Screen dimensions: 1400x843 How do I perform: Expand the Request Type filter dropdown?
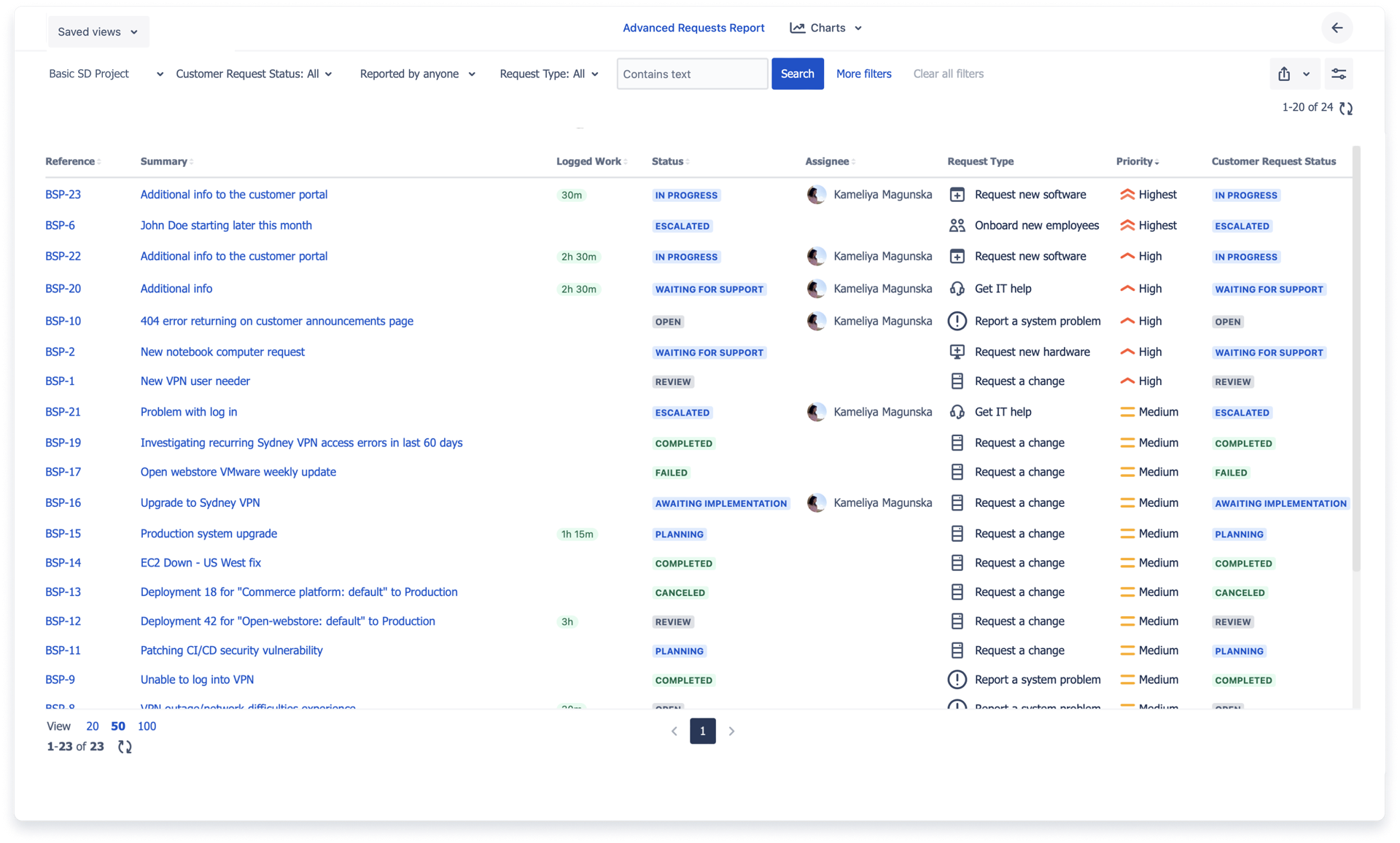548,74
